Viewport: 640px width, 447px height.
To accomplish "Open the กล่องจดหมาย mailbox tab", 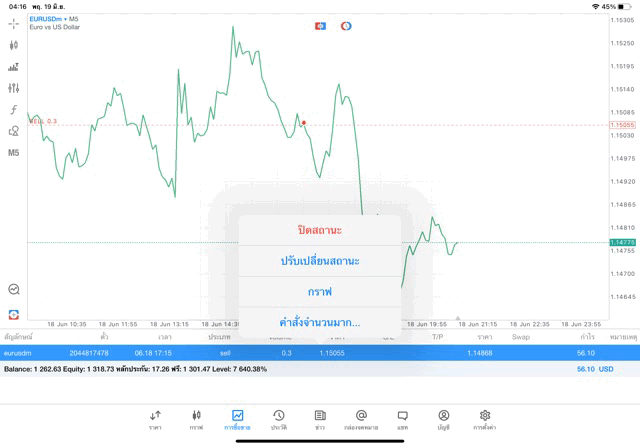I will pos(361,420).
